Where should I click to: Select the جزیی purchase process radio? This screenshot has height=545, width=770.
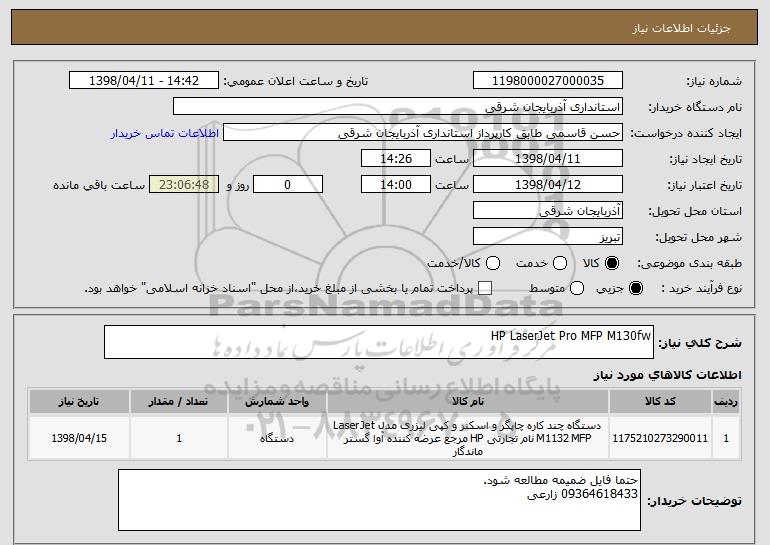click(635, 288)
